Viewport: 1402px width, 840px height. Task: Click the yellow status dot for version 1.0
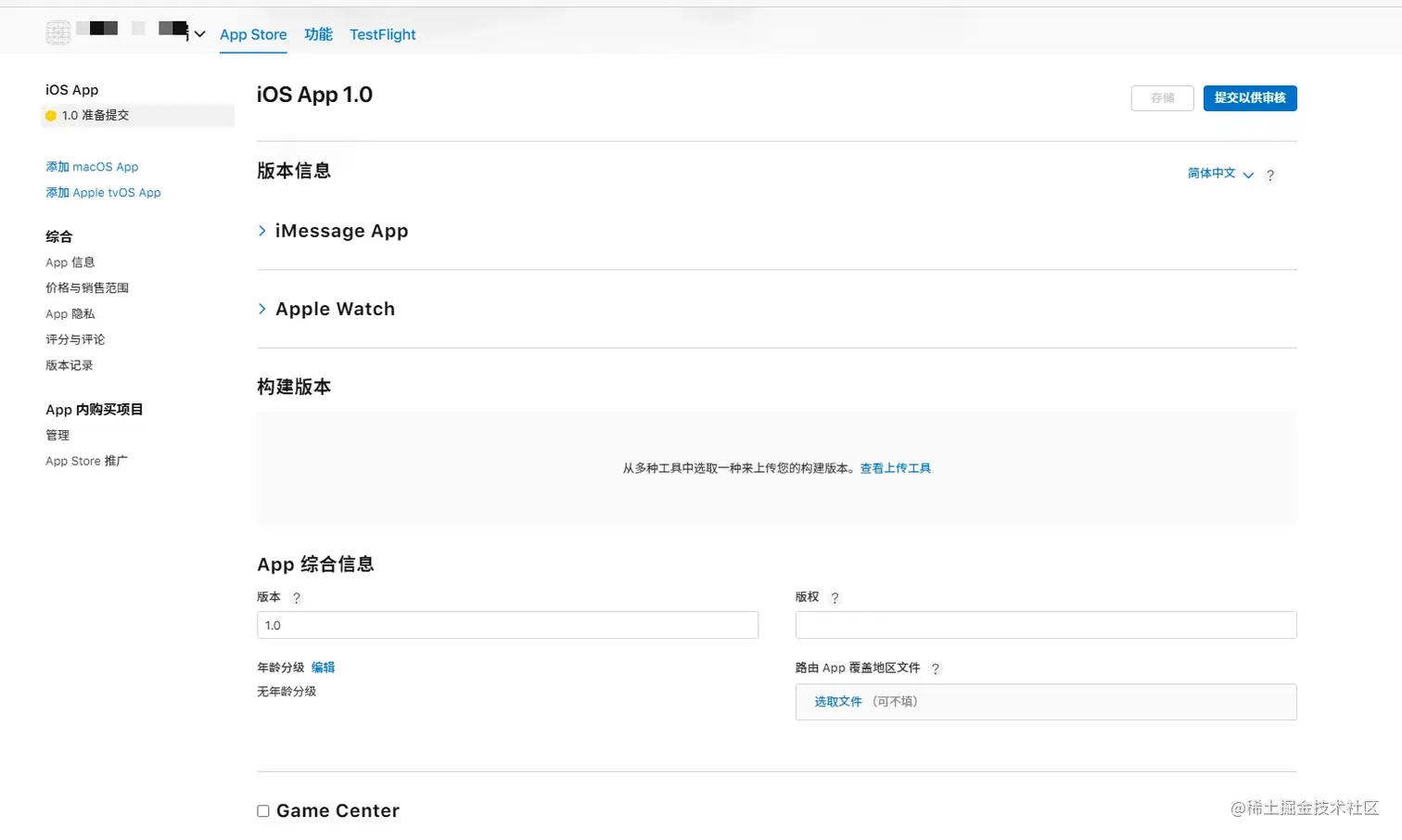click(51, 116)
